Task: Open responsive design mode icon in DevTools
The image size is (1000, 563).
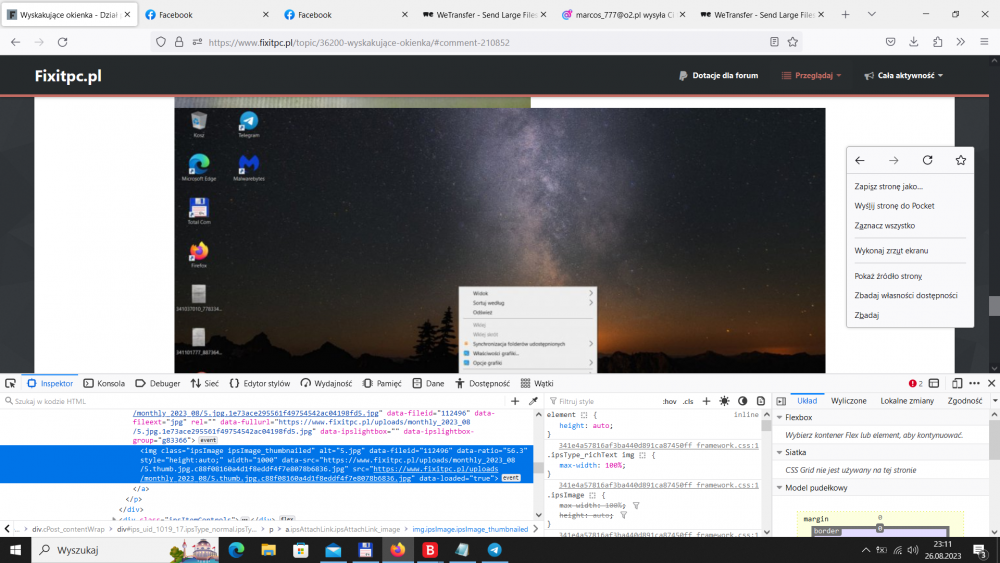Action: coord(957,383)
